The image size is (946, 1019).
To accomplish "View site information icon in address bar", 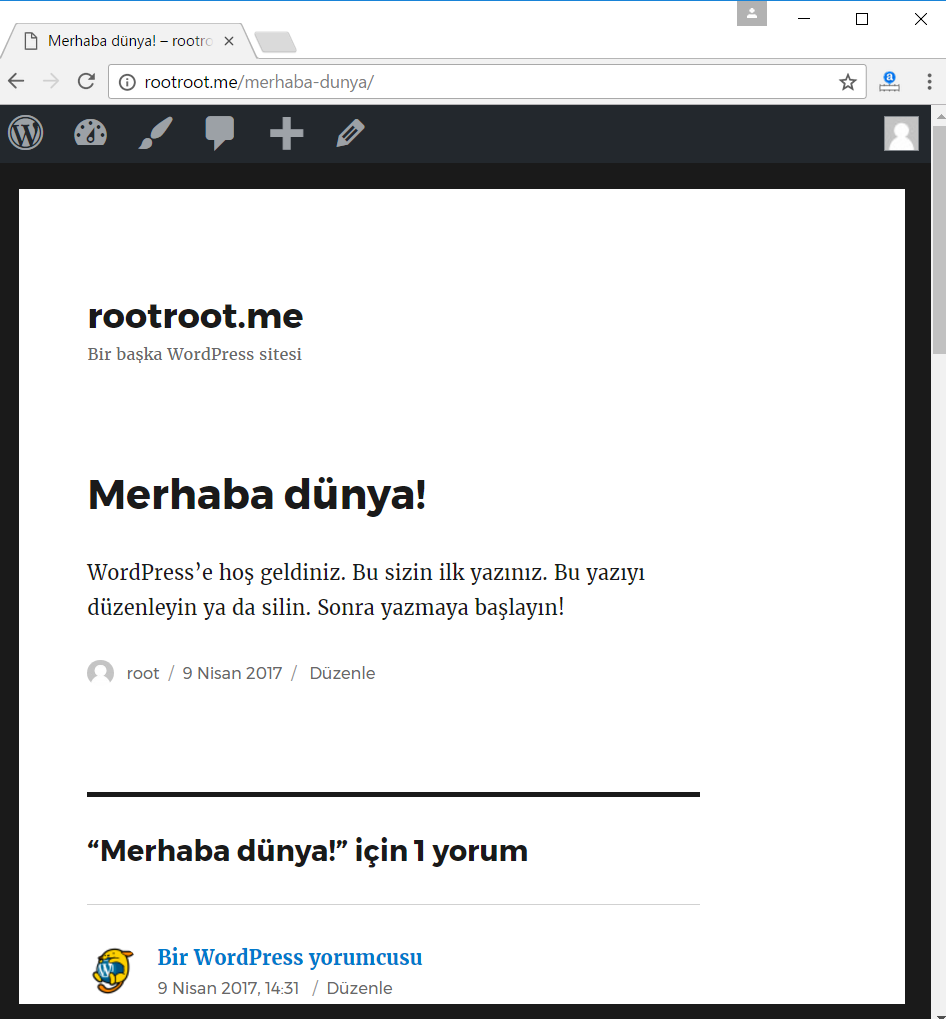I will [127, 82].
